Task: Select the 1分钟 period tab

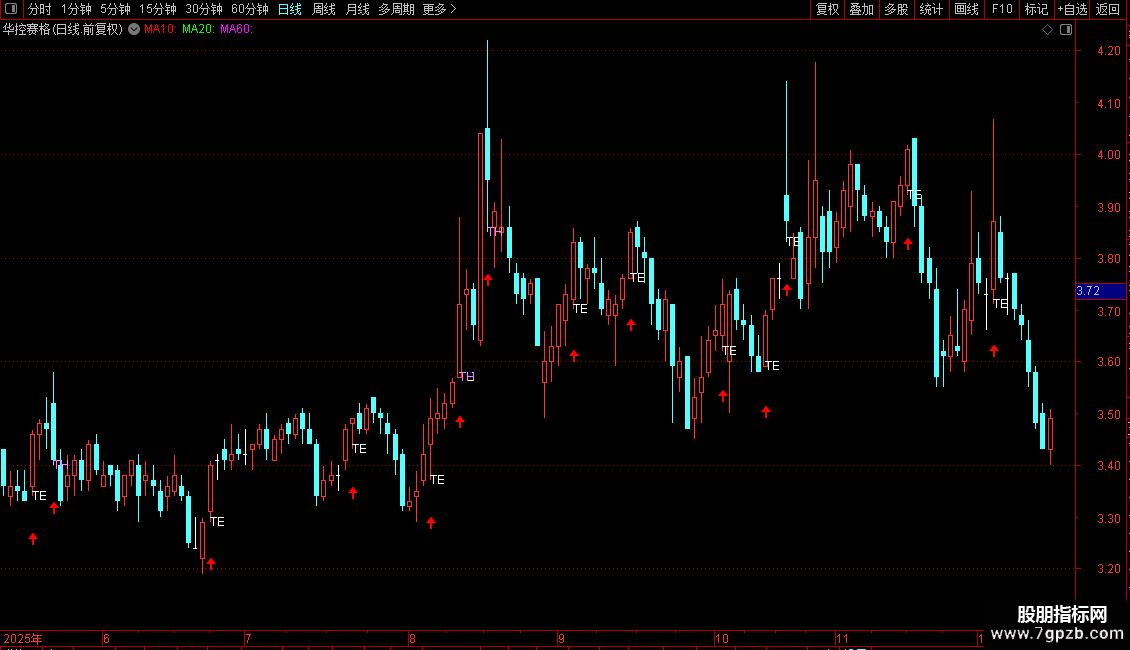Action: (76, 9)
